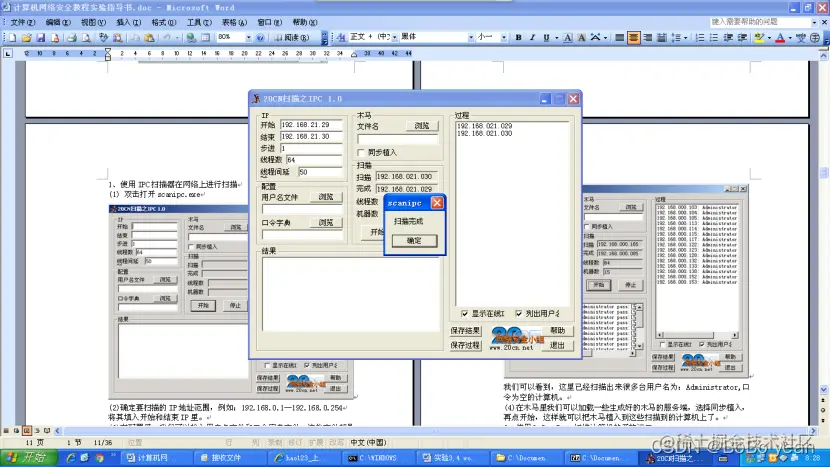
Task: Click 保存过程 in the scanner window
Action: point(465,345)
